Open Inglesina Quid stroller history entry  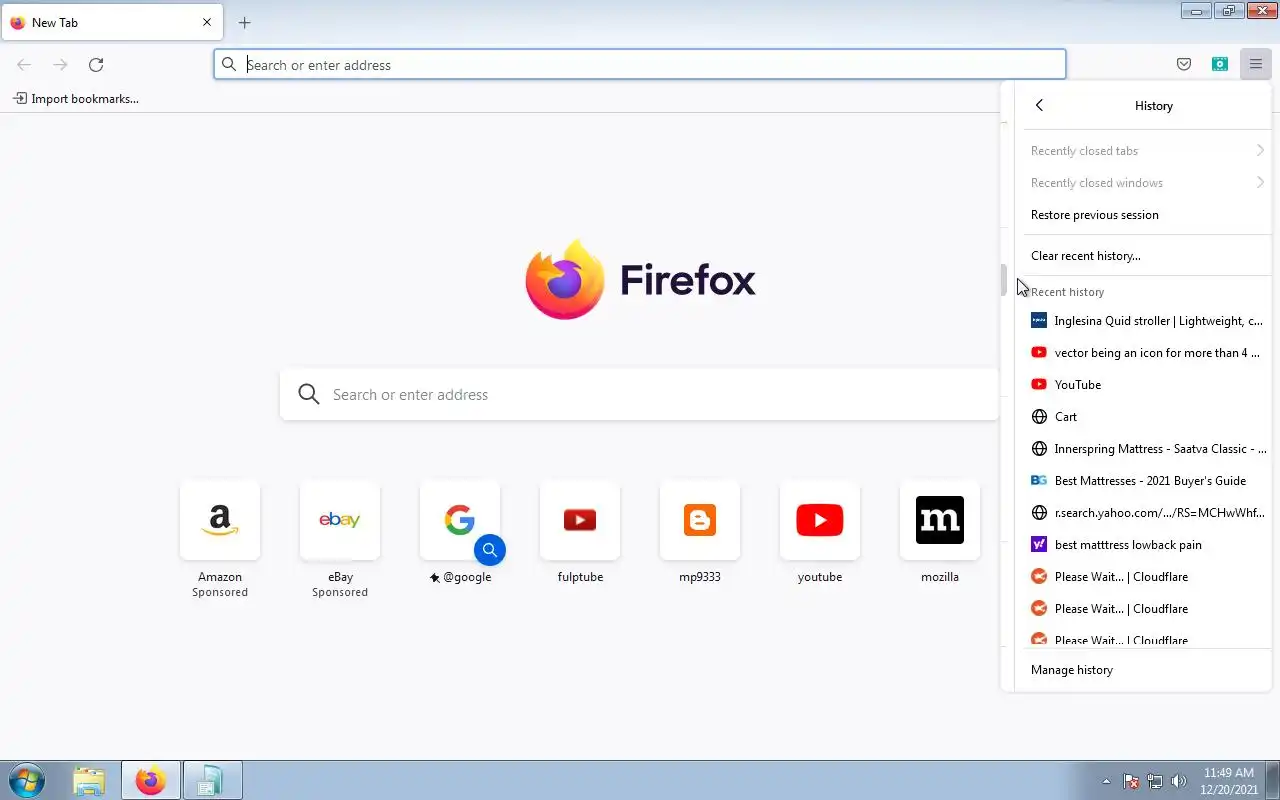(x=1146, y=321)
